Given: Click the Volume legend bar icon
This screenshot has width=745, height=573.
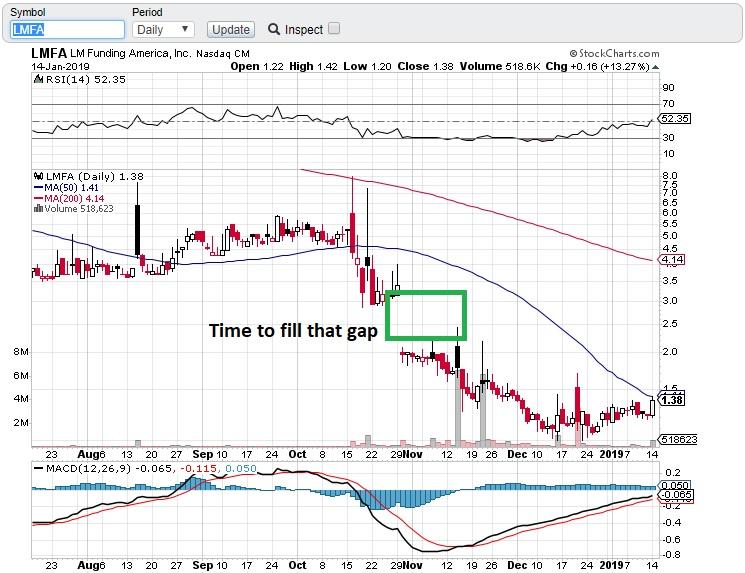Looking at the screenshot, I should (x=38, y=209).
